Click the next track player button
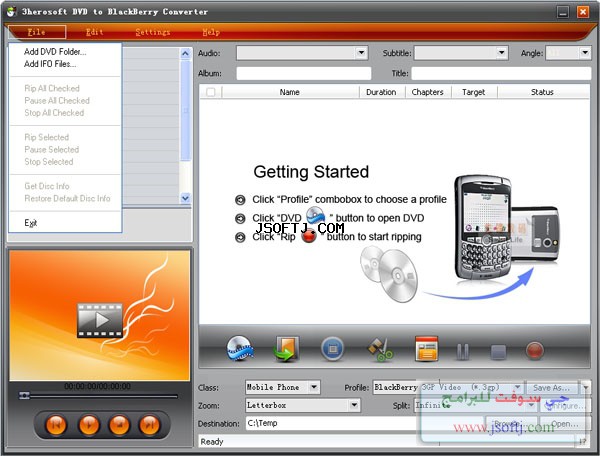Image resolution: width=600 pixels, height=456 pixels. tap(150, 424)
